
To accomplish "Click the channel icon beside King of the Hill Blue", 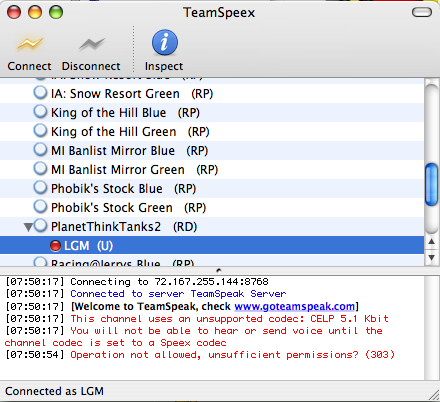I will point(40,112).
